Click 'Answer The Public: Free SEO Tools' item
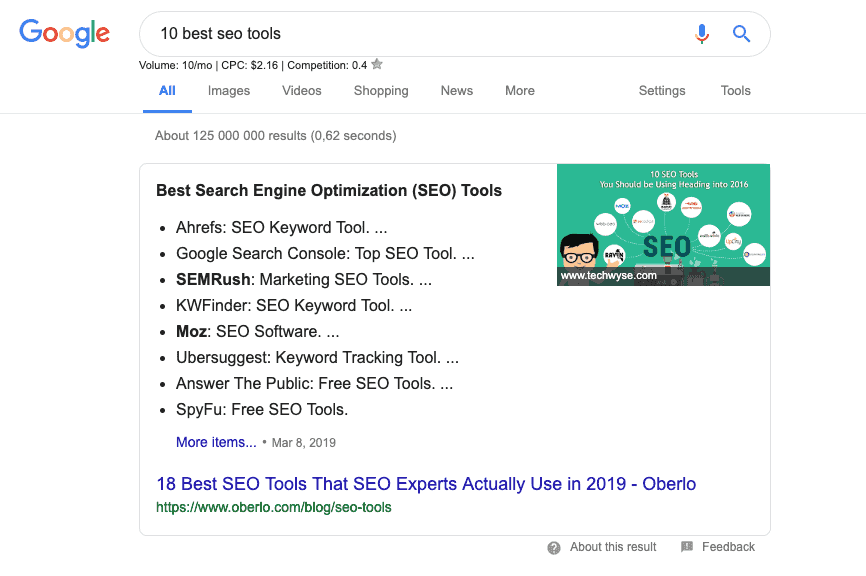Screen dimensions: 866x576 click(314, 383)
